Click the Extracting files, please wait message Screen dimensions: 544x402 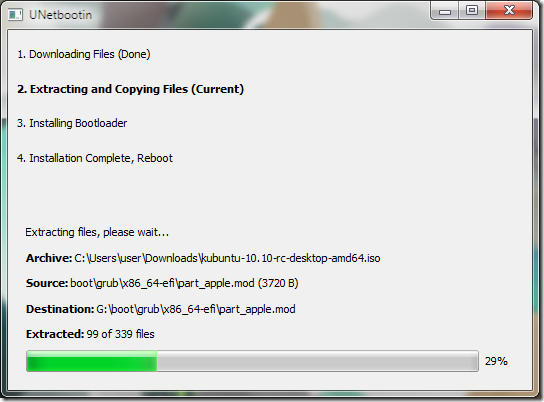97,232
